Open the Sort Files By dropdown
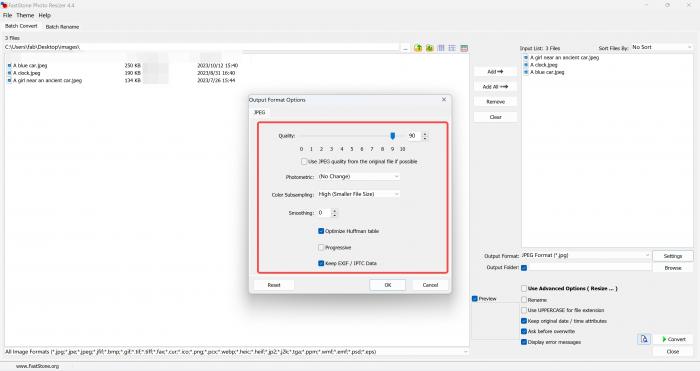 (662, 47)
